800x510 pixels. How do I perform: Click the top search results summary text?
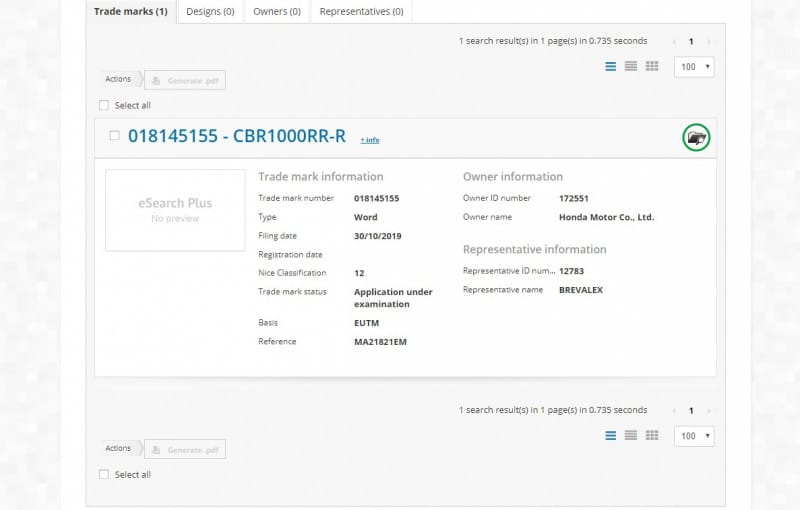tap(553, 41)
